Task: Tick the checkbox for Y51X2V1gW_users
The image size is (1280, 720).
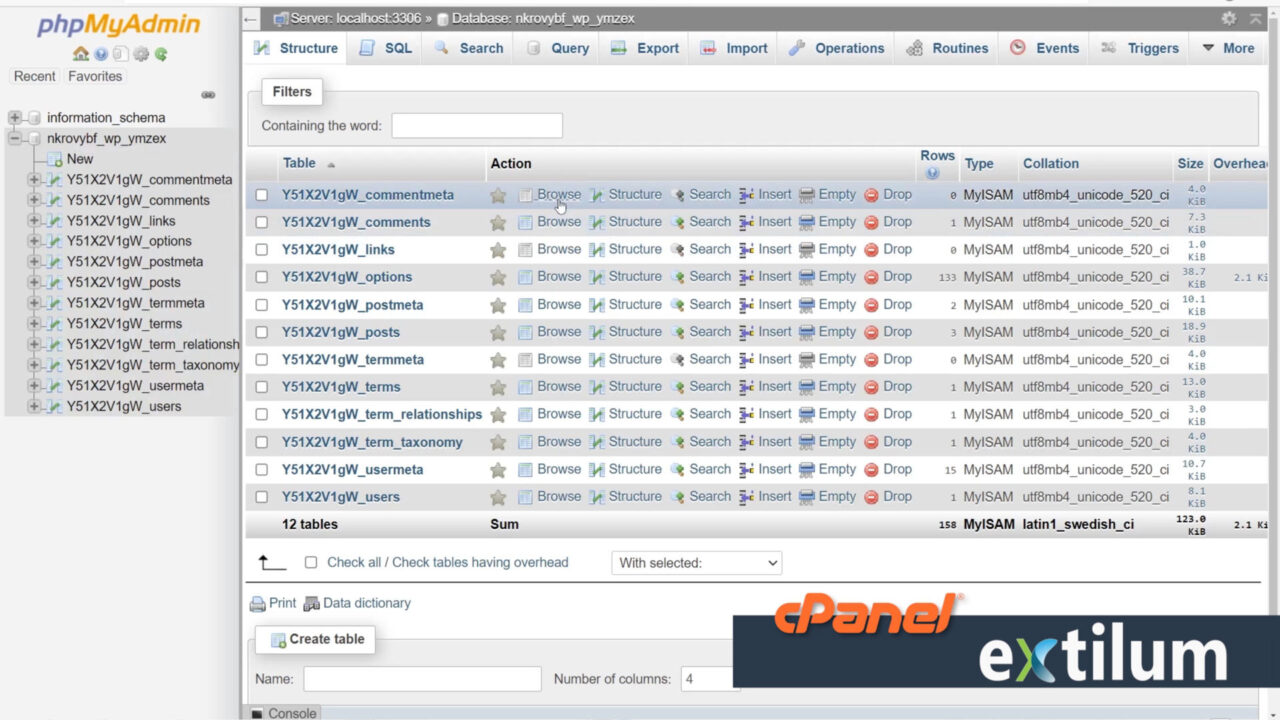Action: [x=261, y=496]
